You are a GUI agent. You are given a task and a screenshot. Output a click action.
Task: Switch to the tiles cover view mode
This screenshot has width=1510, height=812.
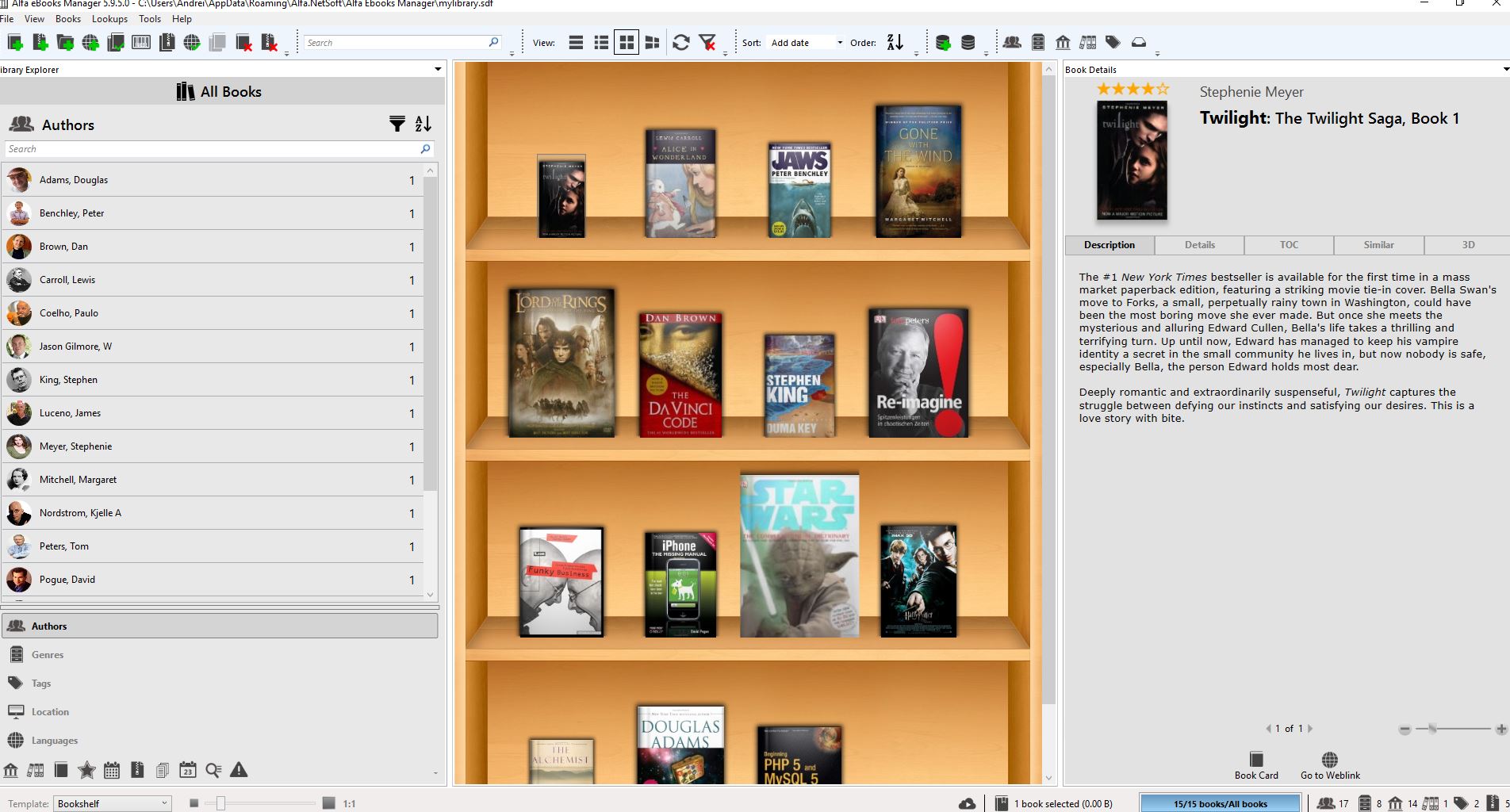[653, 43]
